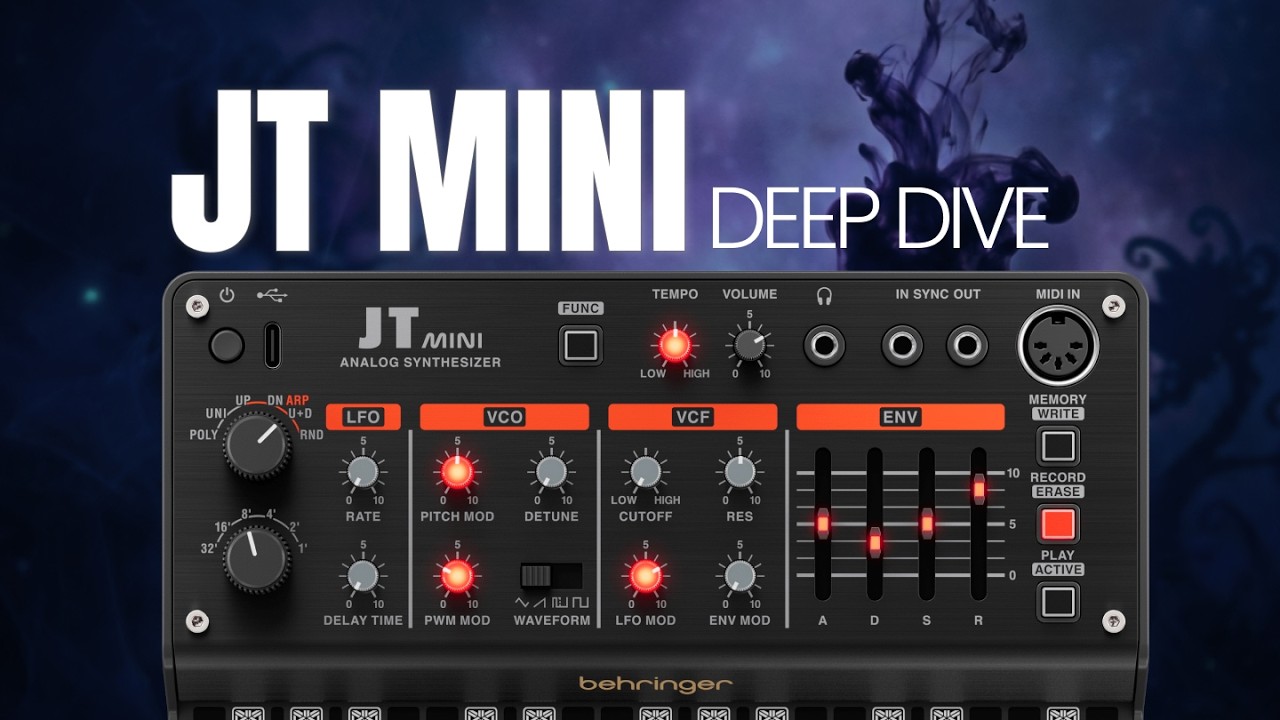Viewport: 1280px width, 720px height.
Task: Click the MIDI IN DIN connector
Action: [x=1058, y=346]
